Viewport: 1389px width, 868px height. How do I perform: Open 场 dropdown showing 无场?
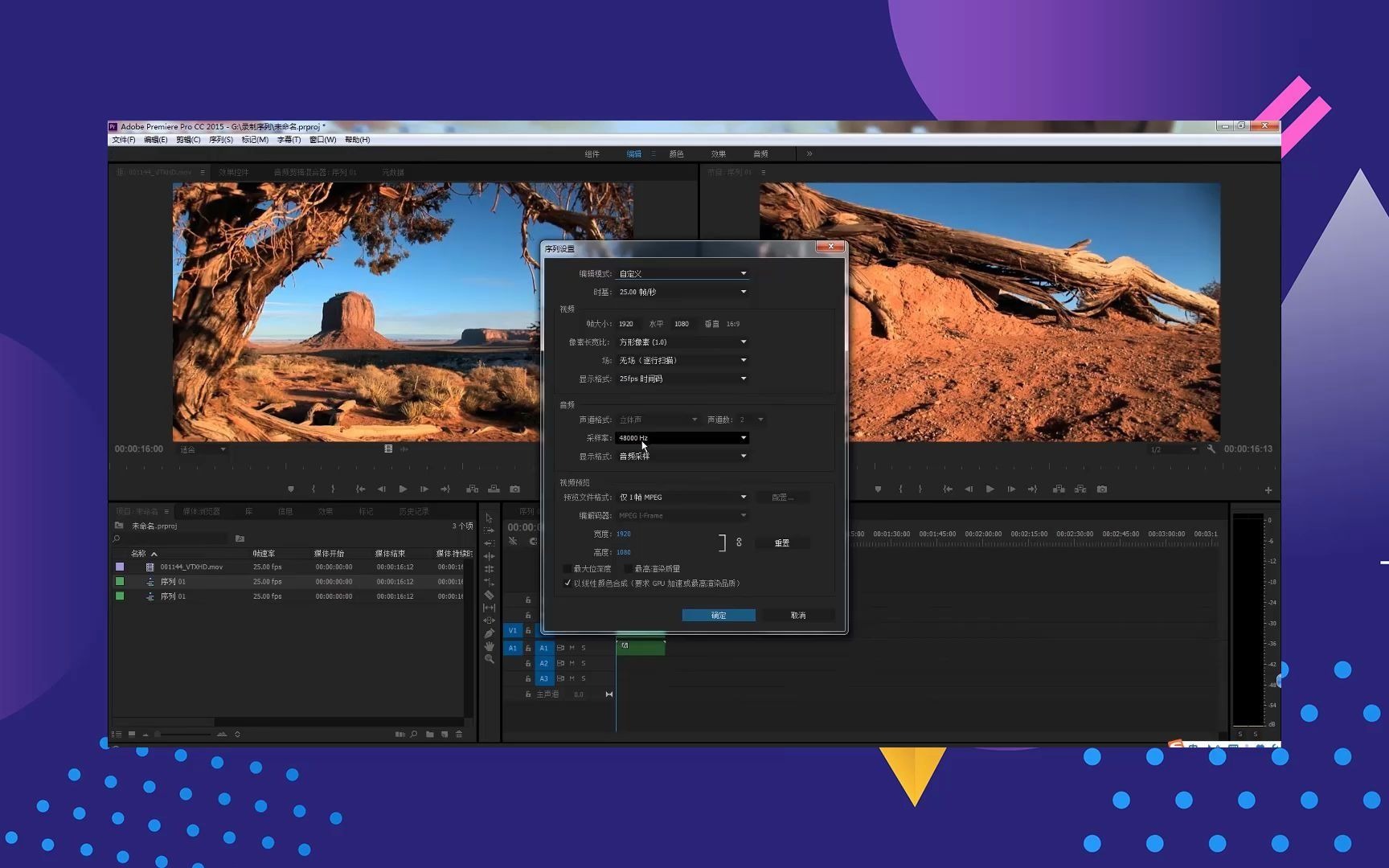pos(682,361)
